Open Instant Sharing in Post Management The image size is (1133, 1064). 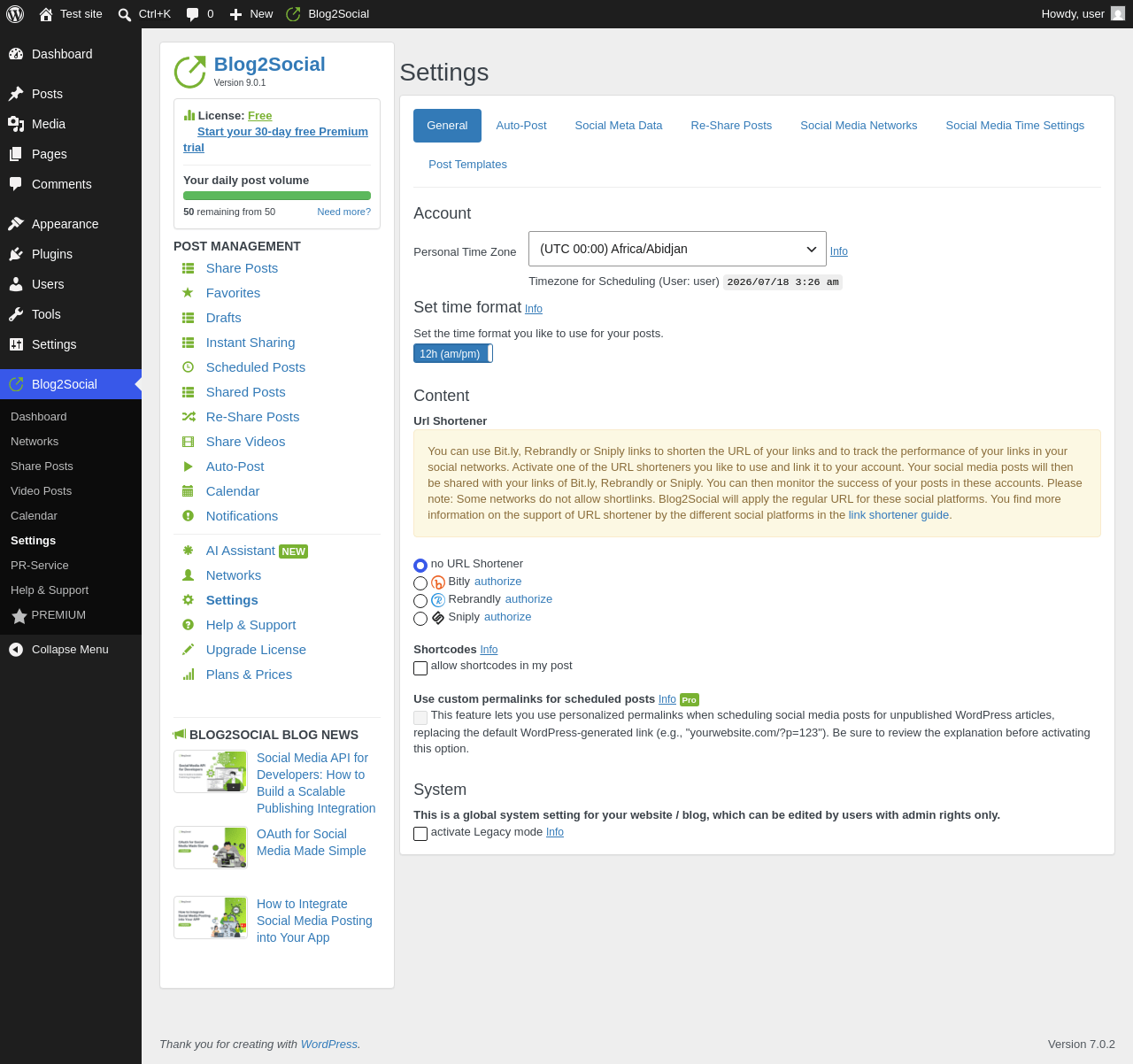[250, 343]
